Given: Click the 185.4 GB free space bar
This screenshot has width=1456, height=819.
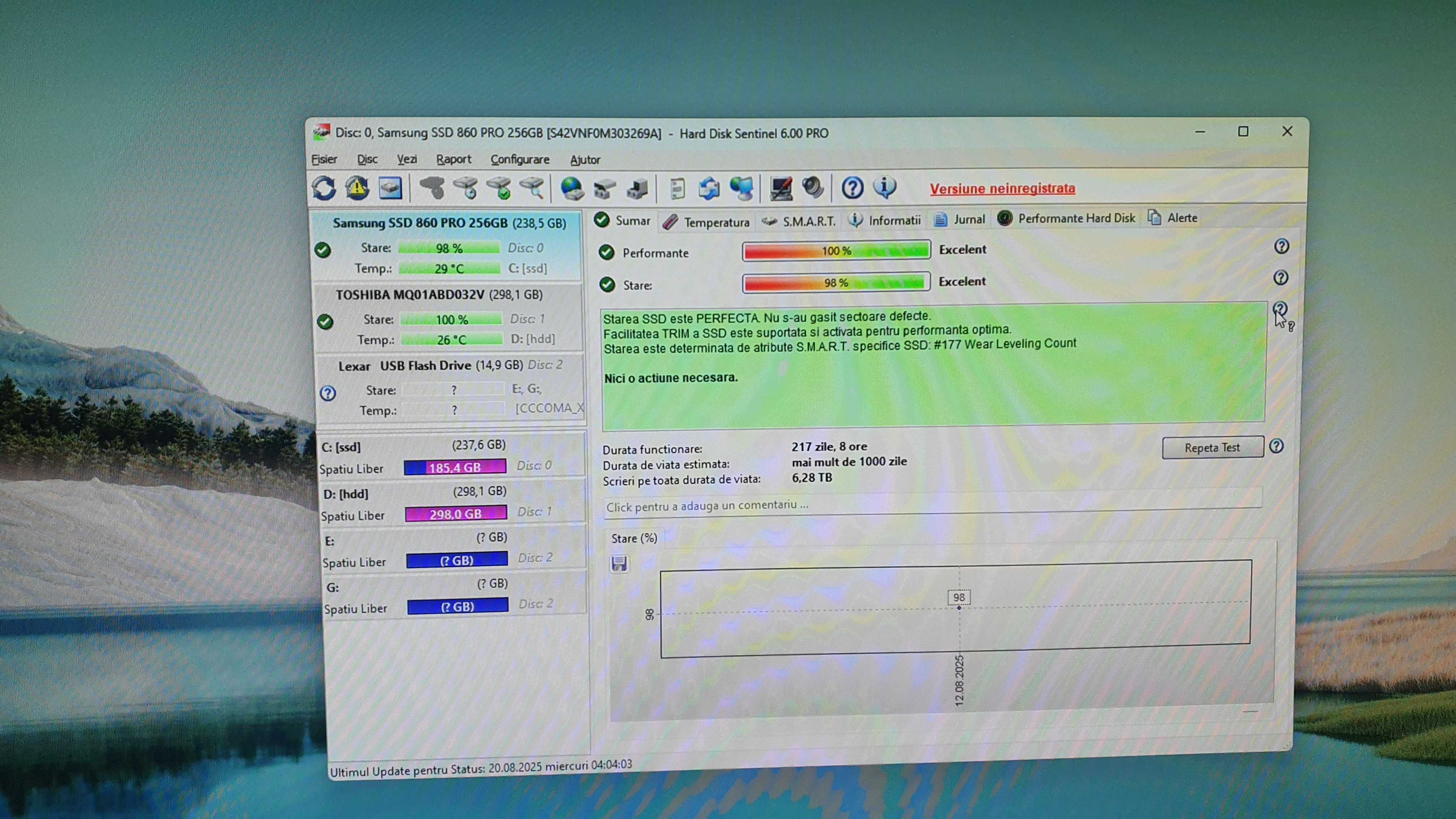Looking at the screenshot, I should tap(455, 467).
